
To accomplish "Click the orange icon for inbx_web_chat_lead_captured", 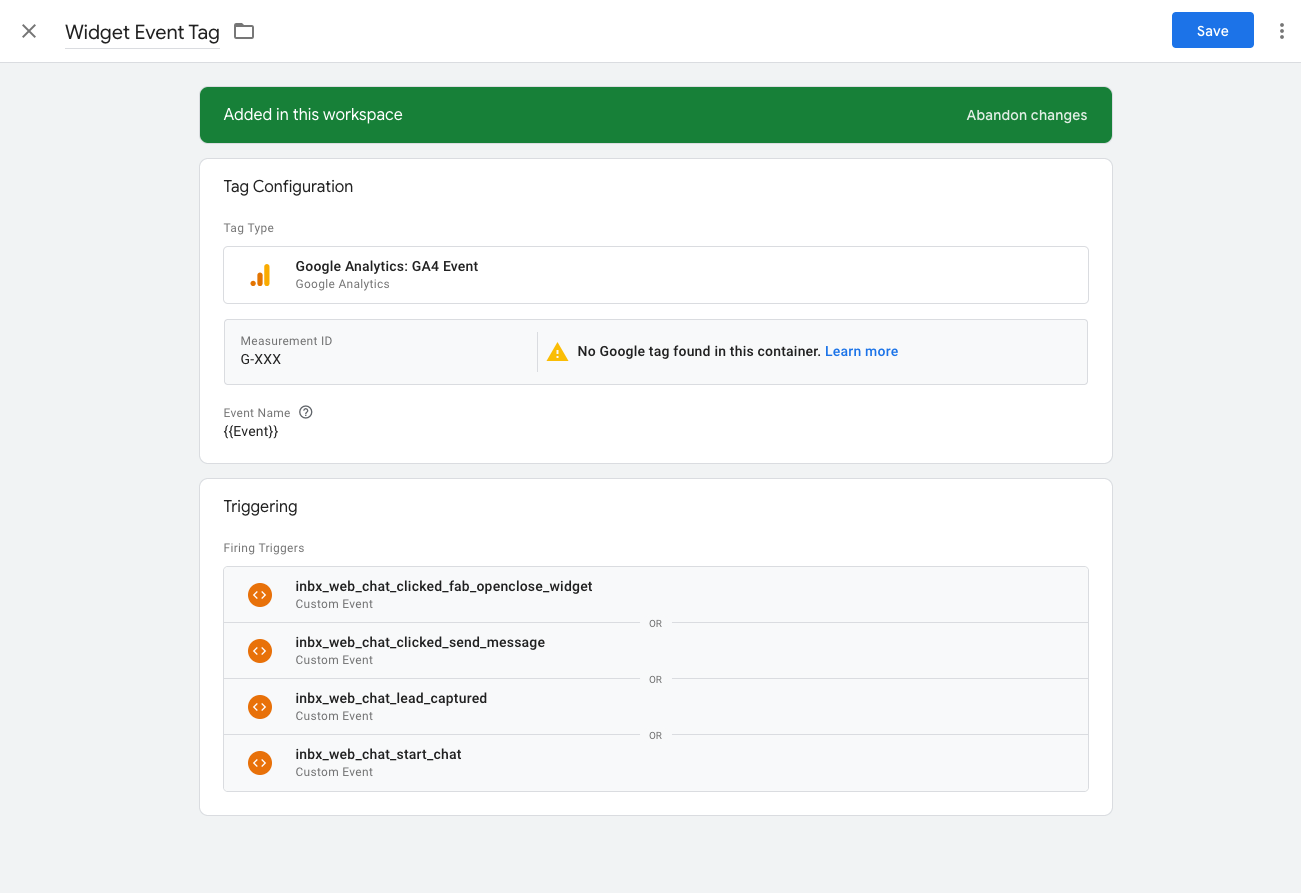I will click(260, 707).
